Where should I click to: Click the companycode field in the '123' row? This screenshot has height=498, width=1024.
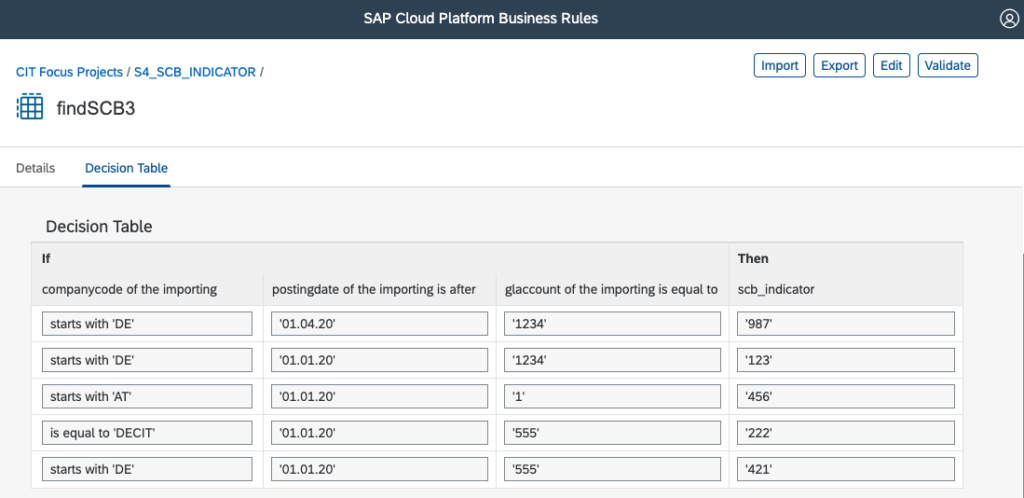click(x=147, y=360)
